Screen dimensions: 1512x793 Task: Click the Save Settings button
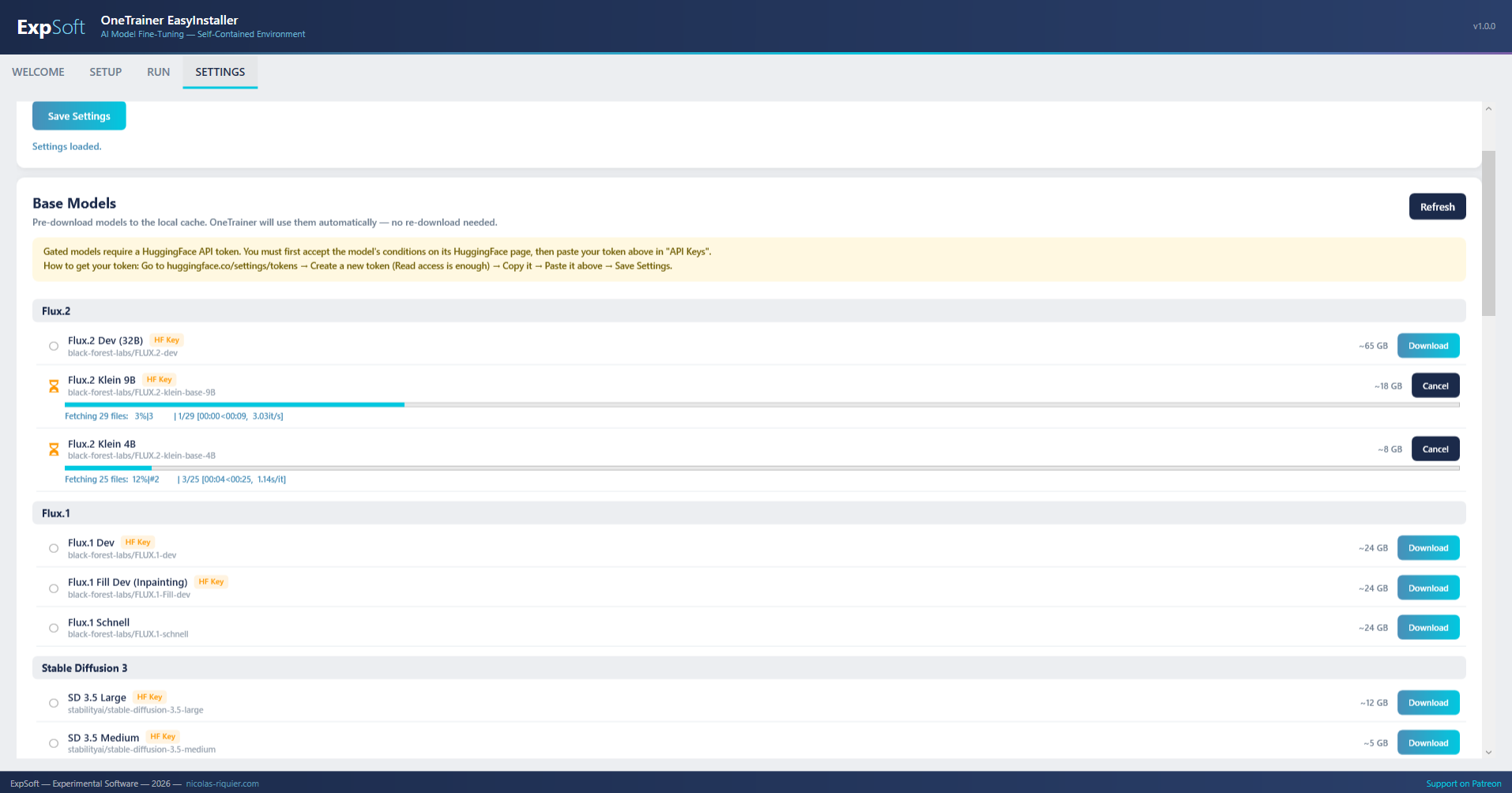coord(79,116)
